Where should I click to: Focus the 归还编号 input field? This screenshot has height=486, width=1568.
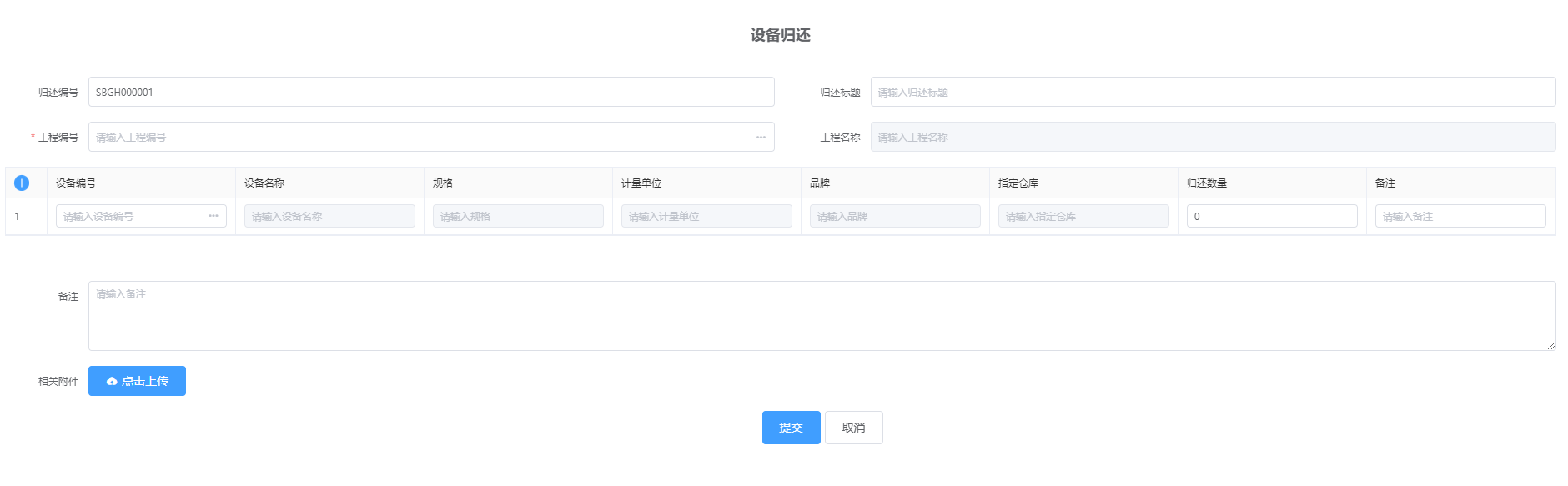[430, 92]
